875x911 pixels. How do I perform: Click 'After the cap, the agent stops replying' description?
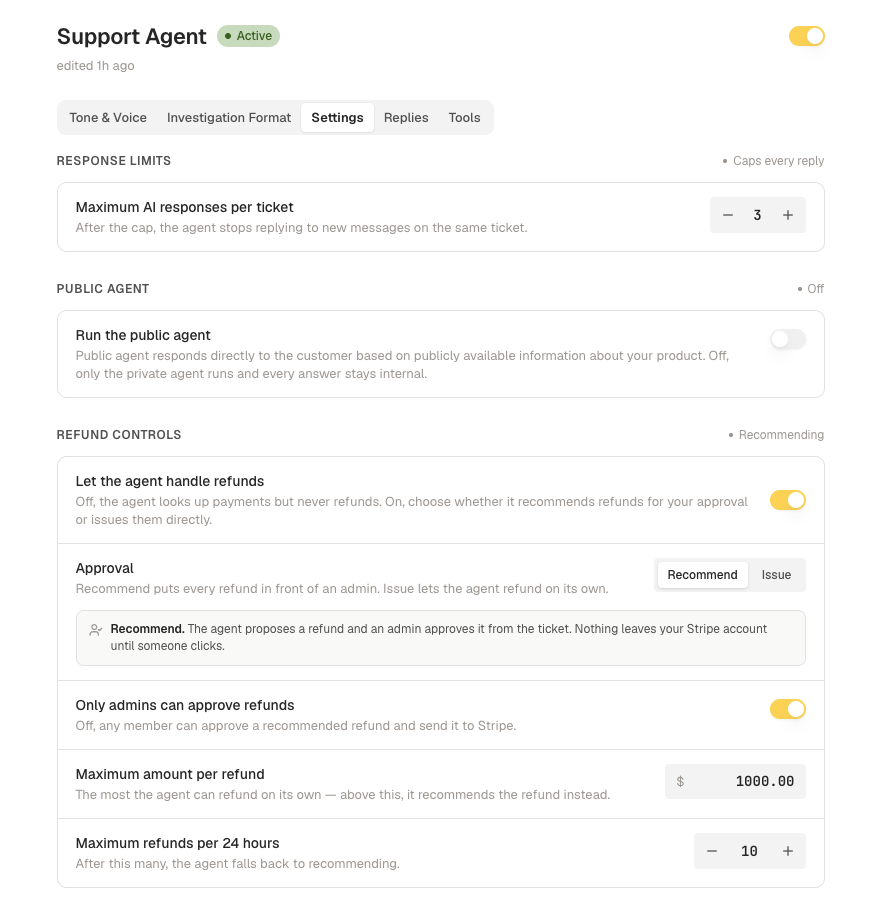point(302,228)
